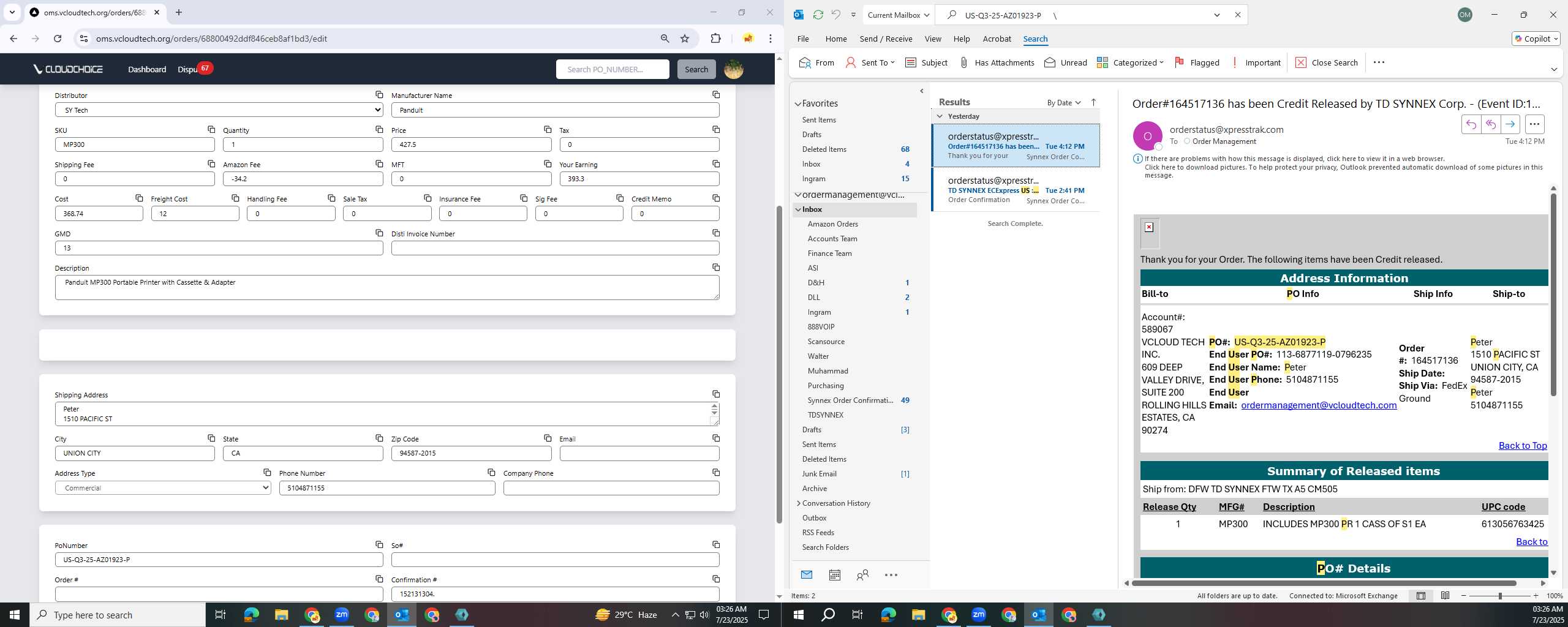Open Chrome extensions puzzle icon
Screen dimensions: 1568x627
pos(715,39)
